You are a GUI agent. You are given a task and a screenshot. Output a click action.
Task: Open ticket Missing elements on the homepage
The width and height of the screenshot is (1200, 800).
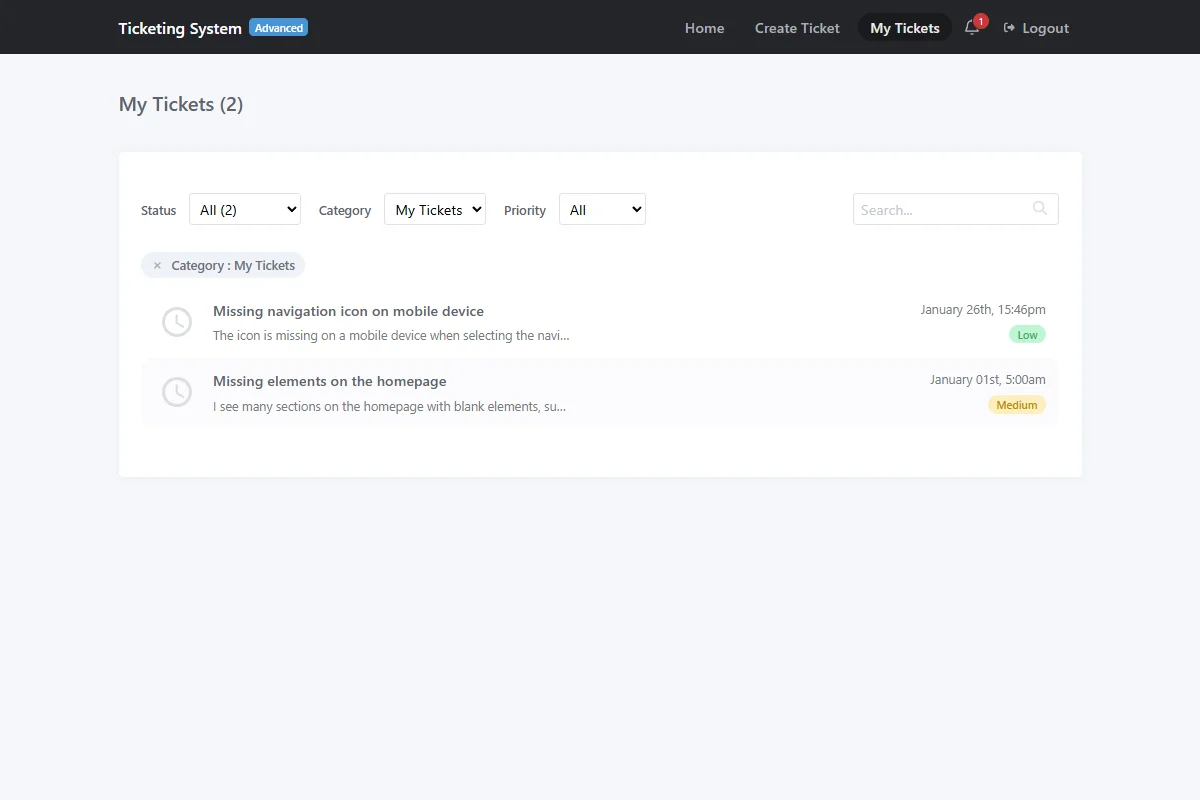tap(330, 381)
